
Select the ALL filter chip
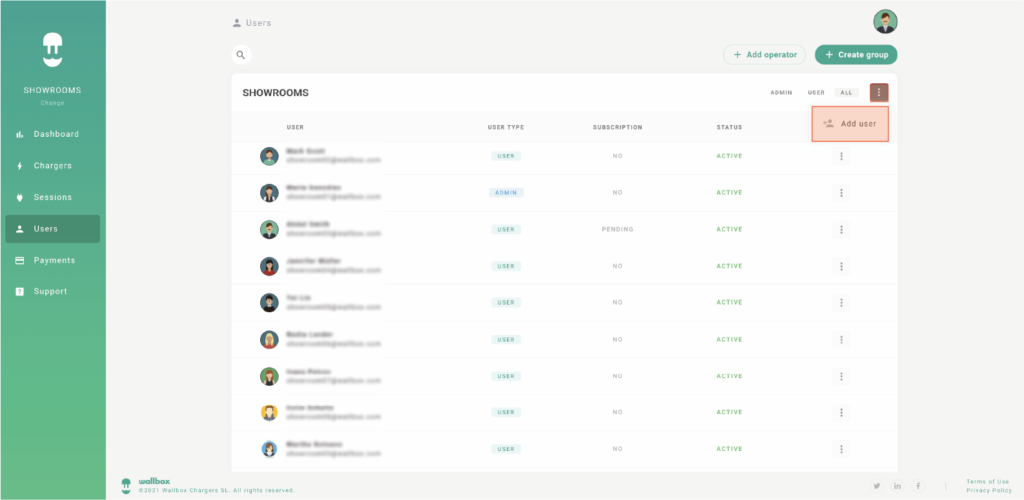coord(846,93)
